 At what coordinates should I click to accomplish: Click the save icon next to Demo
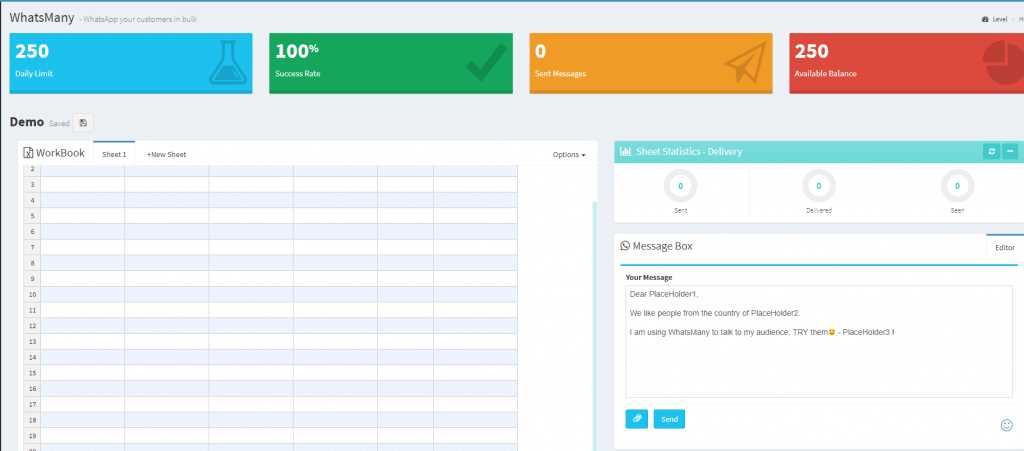coord(83,123)
